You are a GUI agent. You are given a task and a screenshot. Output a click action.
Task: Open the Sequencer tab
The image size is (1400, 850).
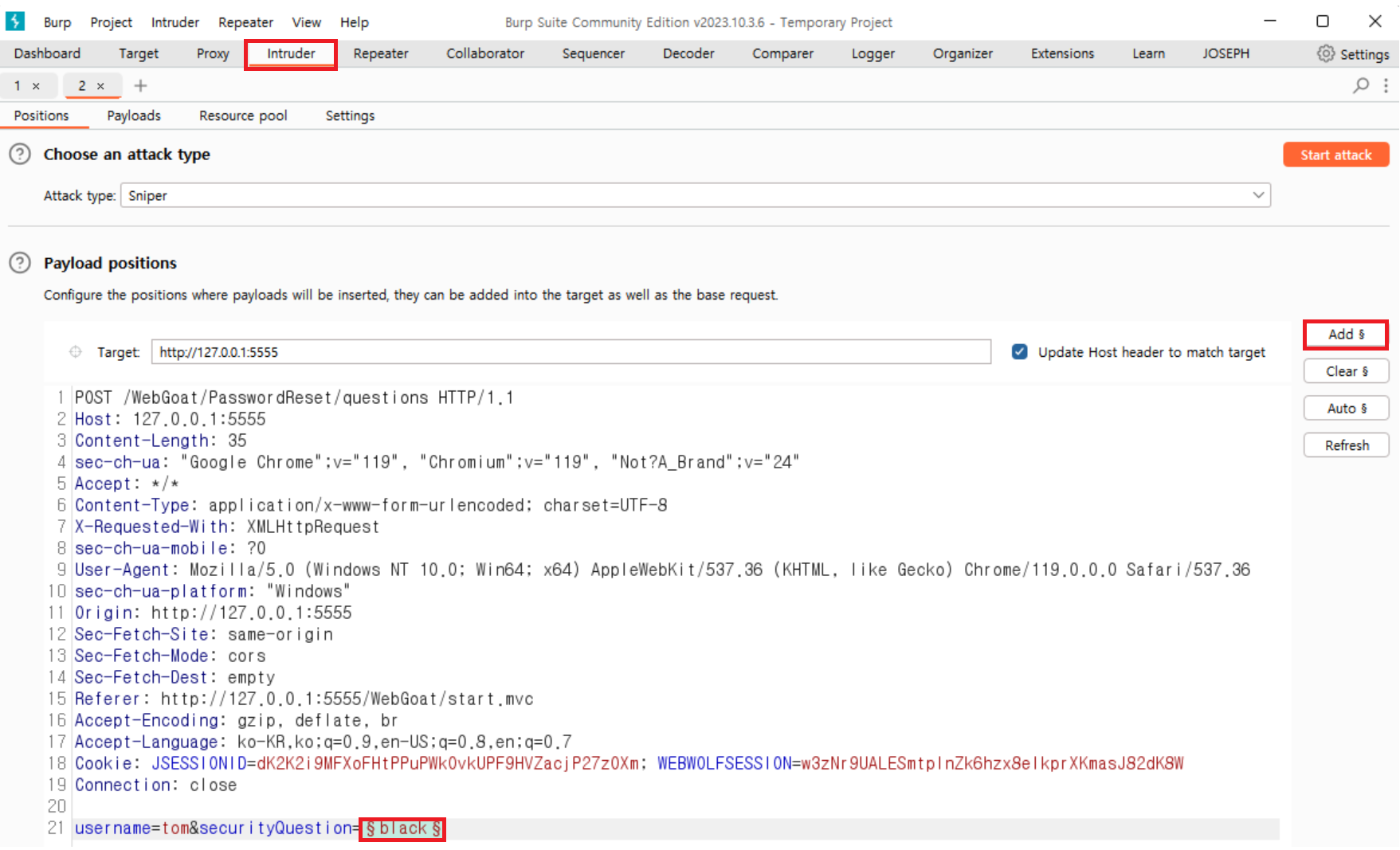(x=594, y=53)
